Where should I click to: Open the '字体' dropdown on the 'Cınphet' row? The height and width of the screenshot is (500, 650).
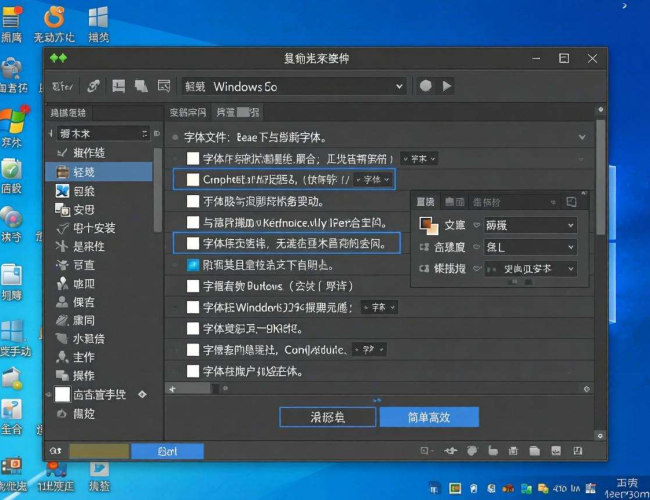[373, 180]
